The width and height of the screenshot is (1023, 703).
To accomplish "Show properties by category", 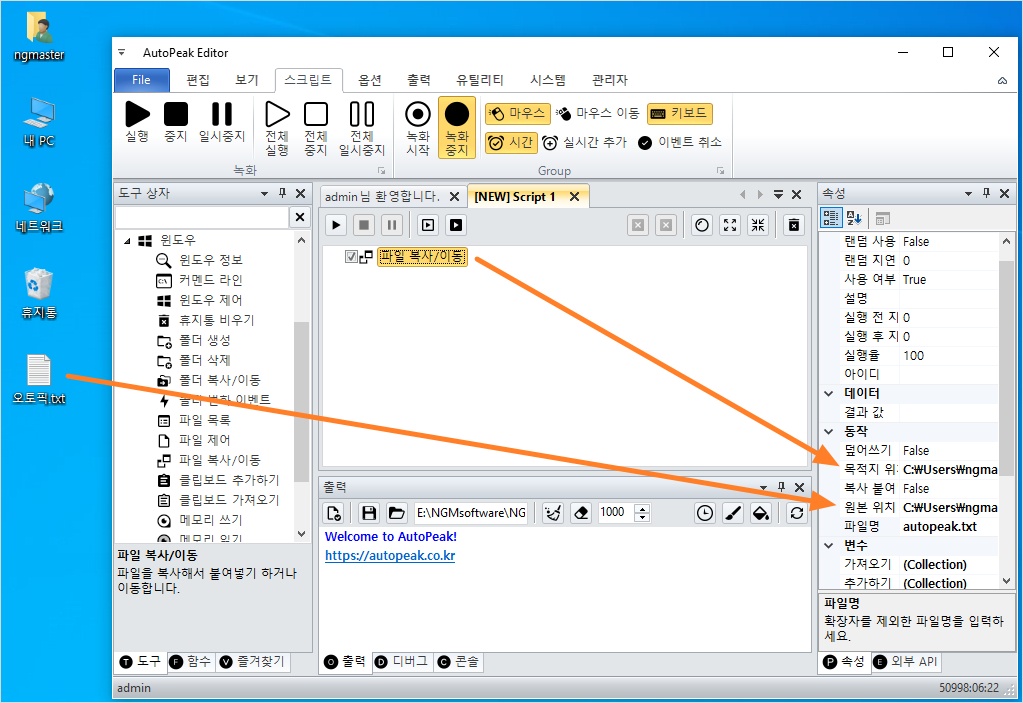I will click(831, 218).
